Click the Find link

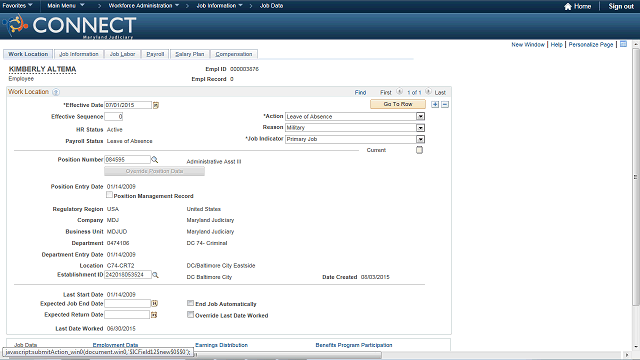coord(360,93)
